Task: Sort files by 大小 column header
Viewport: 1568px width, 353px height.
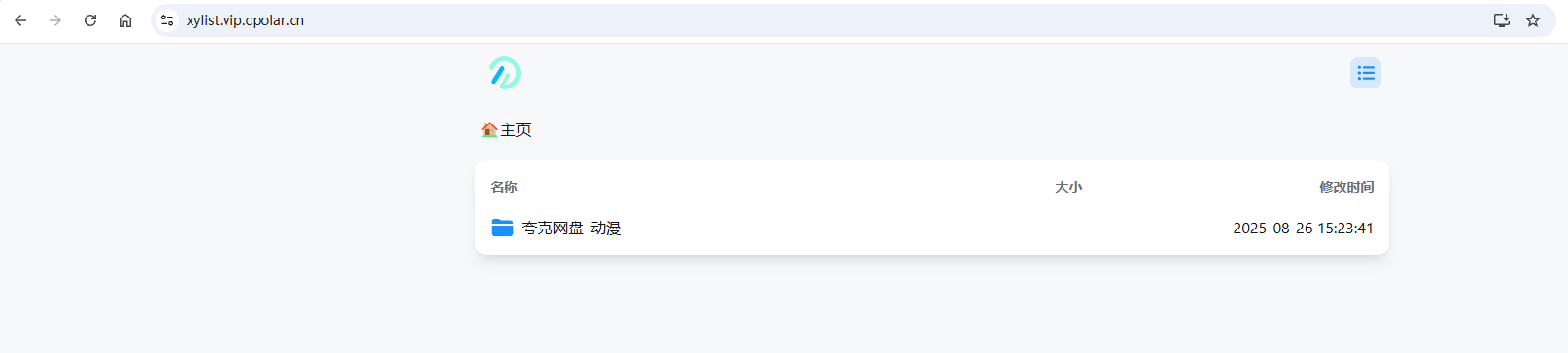Action: [x=1068, y=187]
